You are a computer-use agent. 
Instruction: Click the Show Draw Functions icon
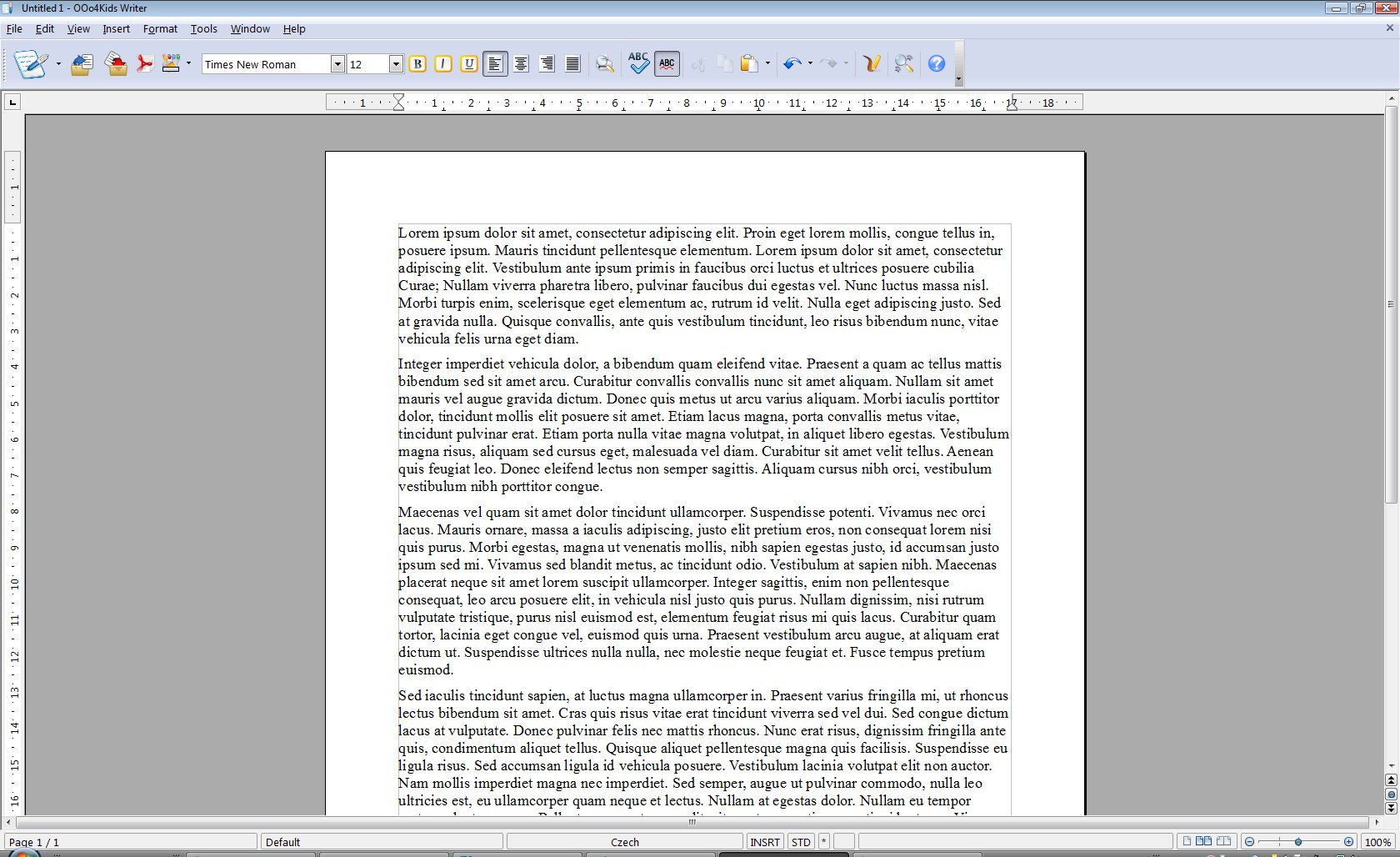872,64
